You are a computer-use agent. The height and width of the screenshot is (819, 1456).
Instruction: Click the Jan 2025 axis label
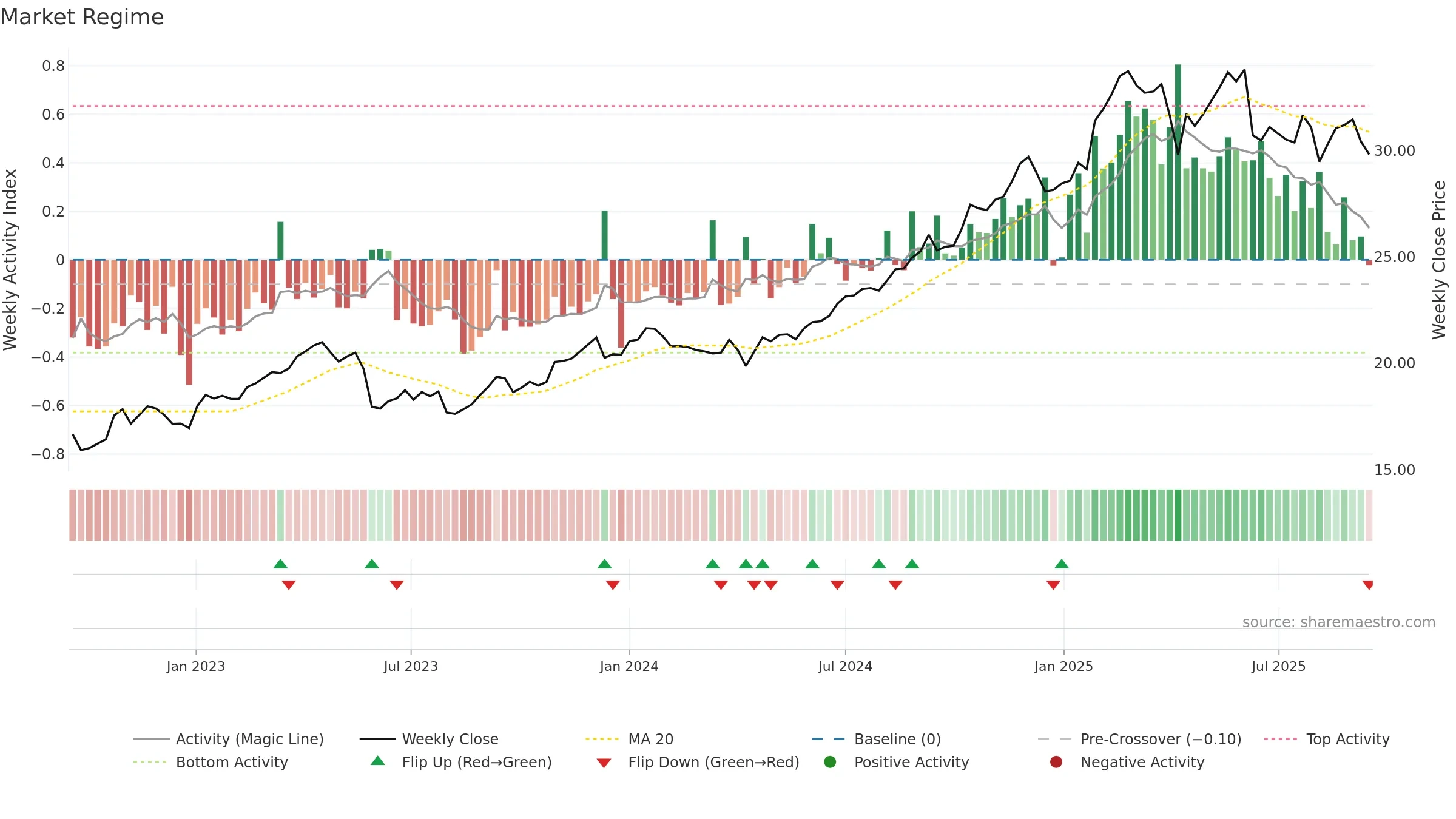click(1063, 666)
